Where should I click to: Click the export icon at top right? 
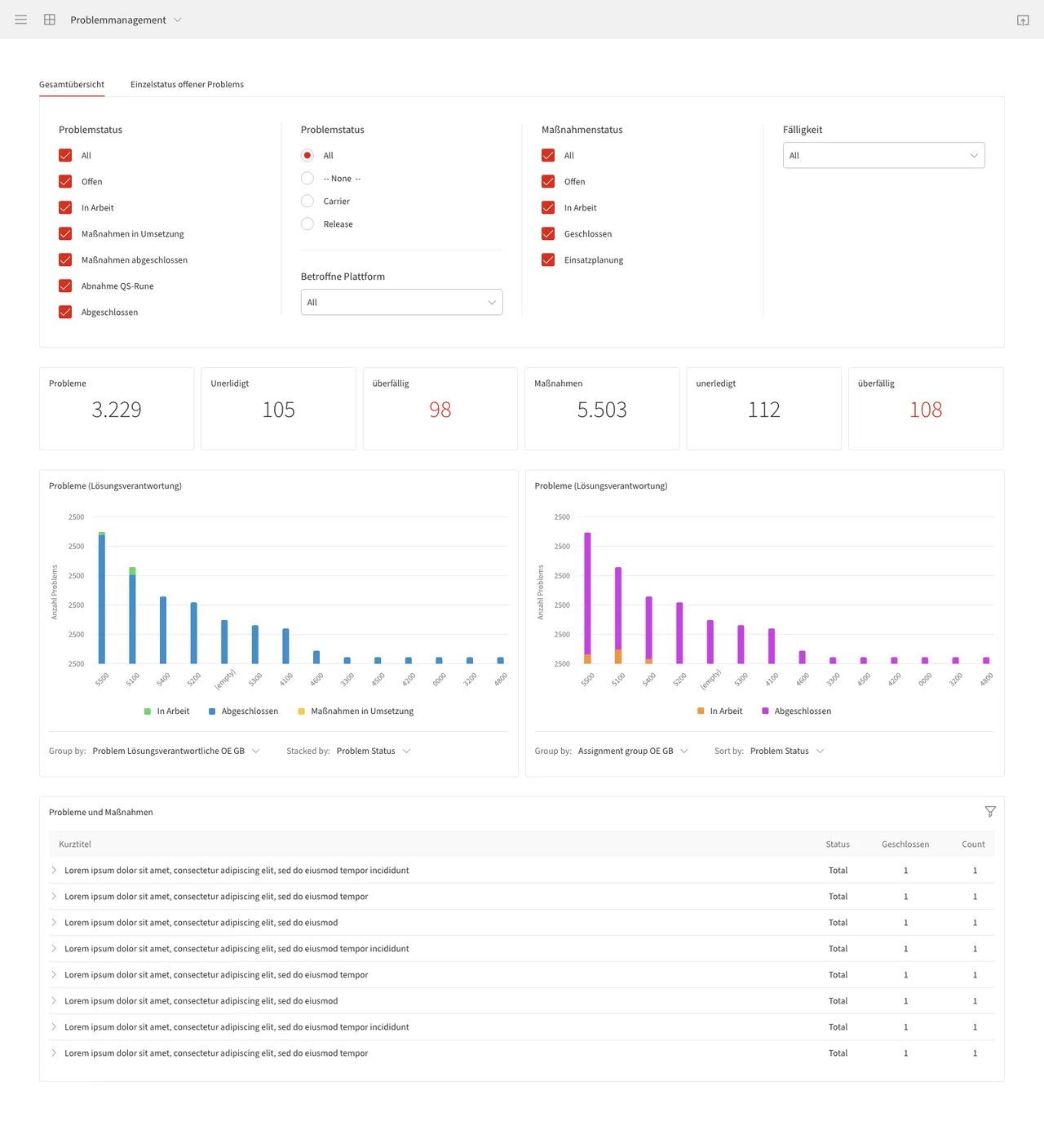1023,20
